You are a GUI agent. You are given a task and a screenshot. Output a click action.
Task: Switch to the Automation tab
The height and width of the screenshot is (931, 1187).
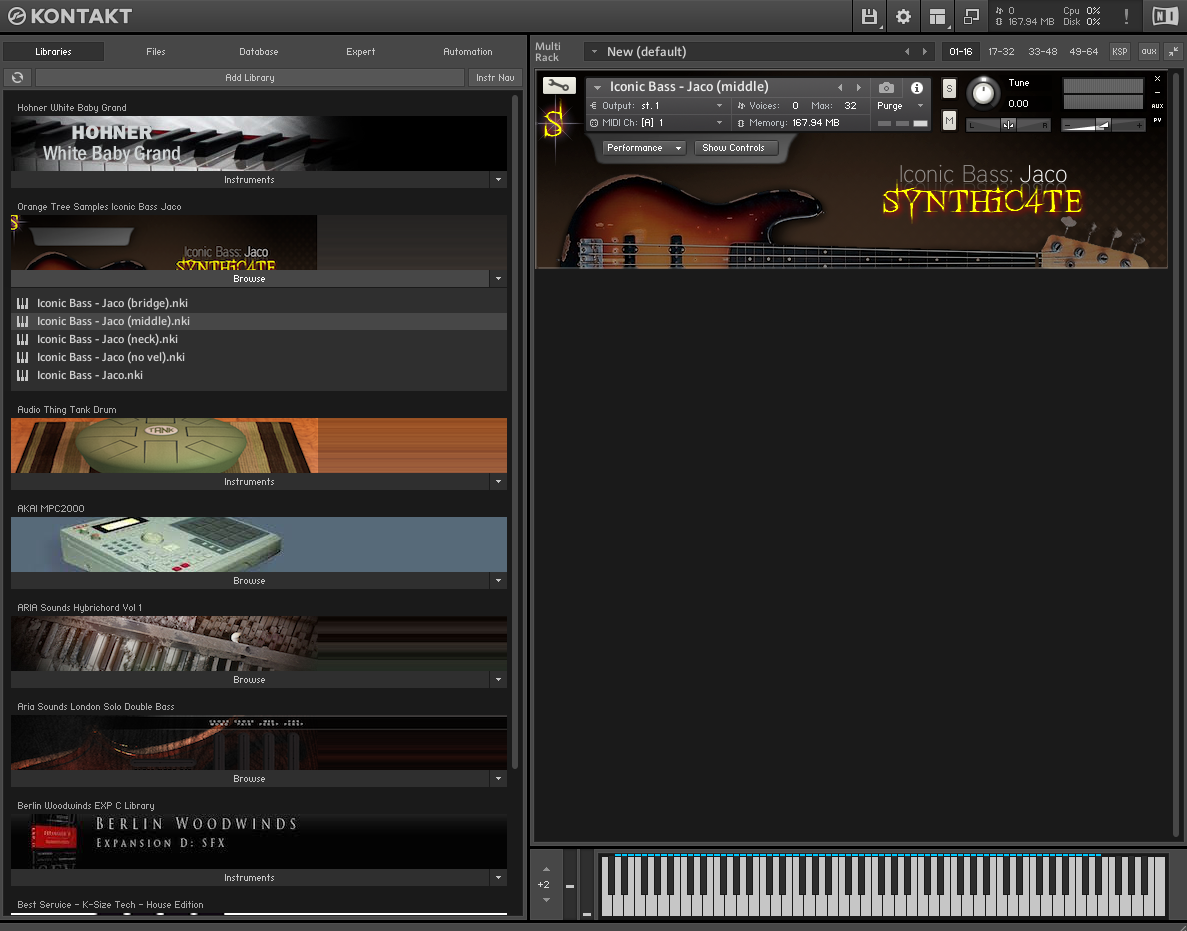click(x=468, y=51)
